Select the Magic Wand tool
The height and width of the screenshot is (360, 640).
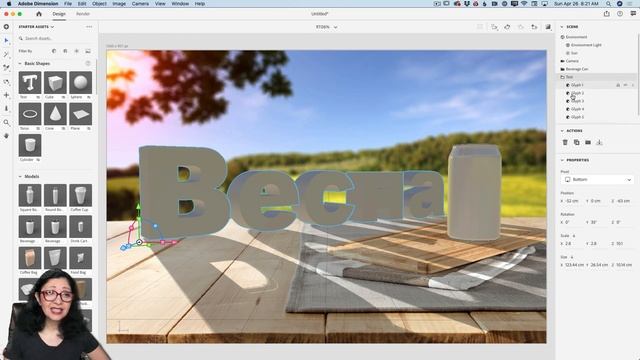point(6,54)
